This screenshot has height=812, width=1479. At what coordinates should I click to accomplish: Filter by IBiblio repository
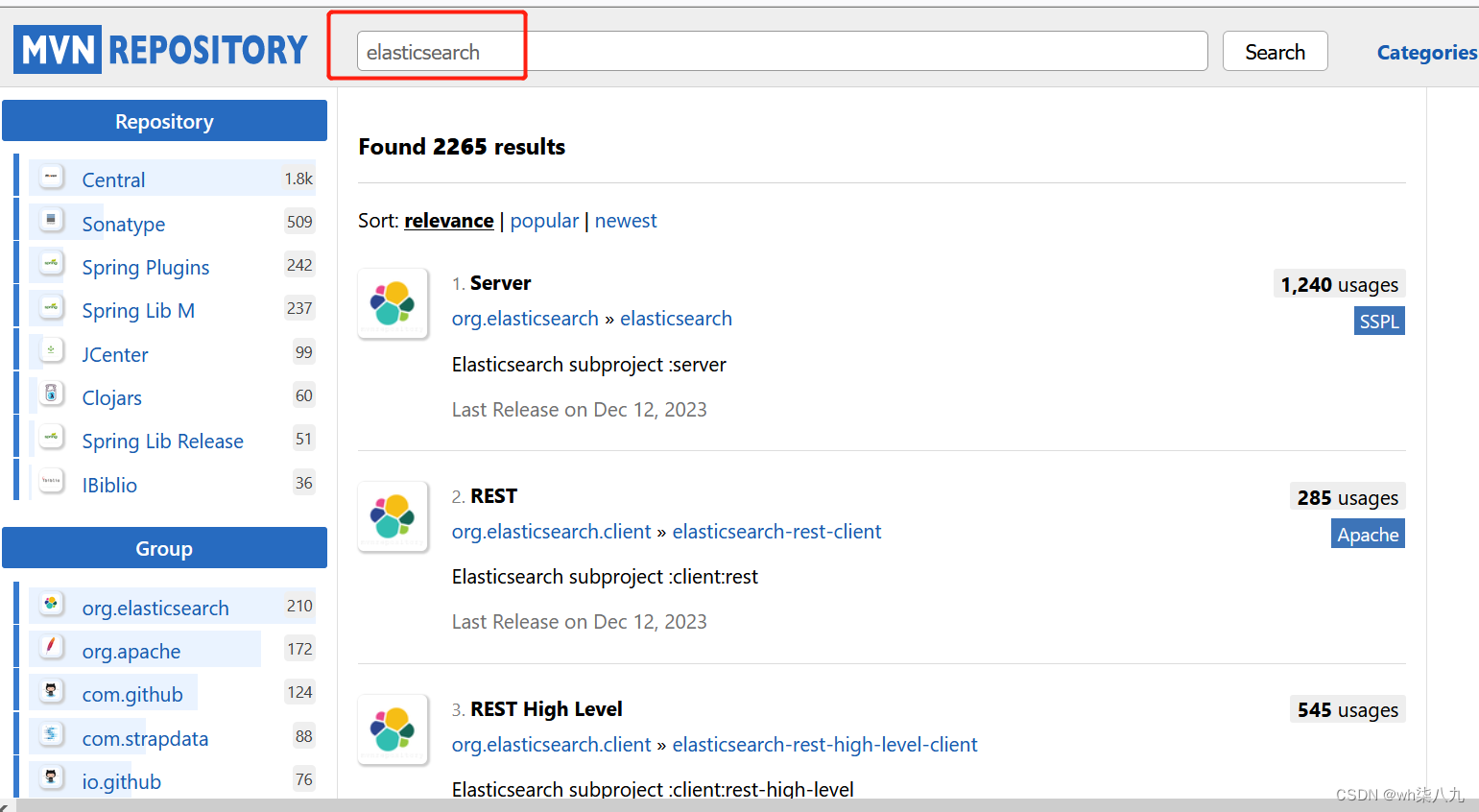[109, 485]
